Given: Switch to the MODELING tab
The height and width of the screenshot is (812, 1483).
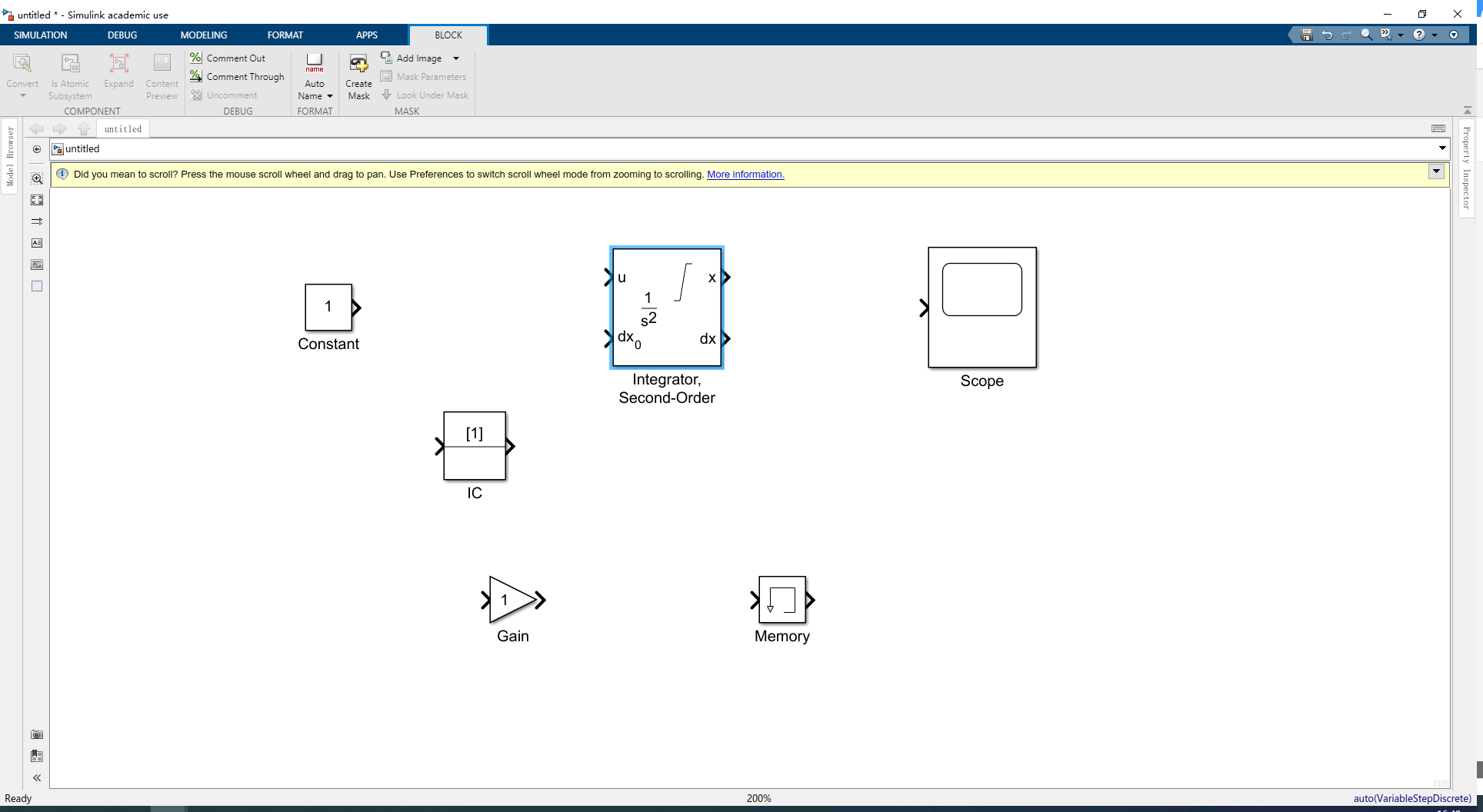Looking at the screenshot, I should point(203,35).
